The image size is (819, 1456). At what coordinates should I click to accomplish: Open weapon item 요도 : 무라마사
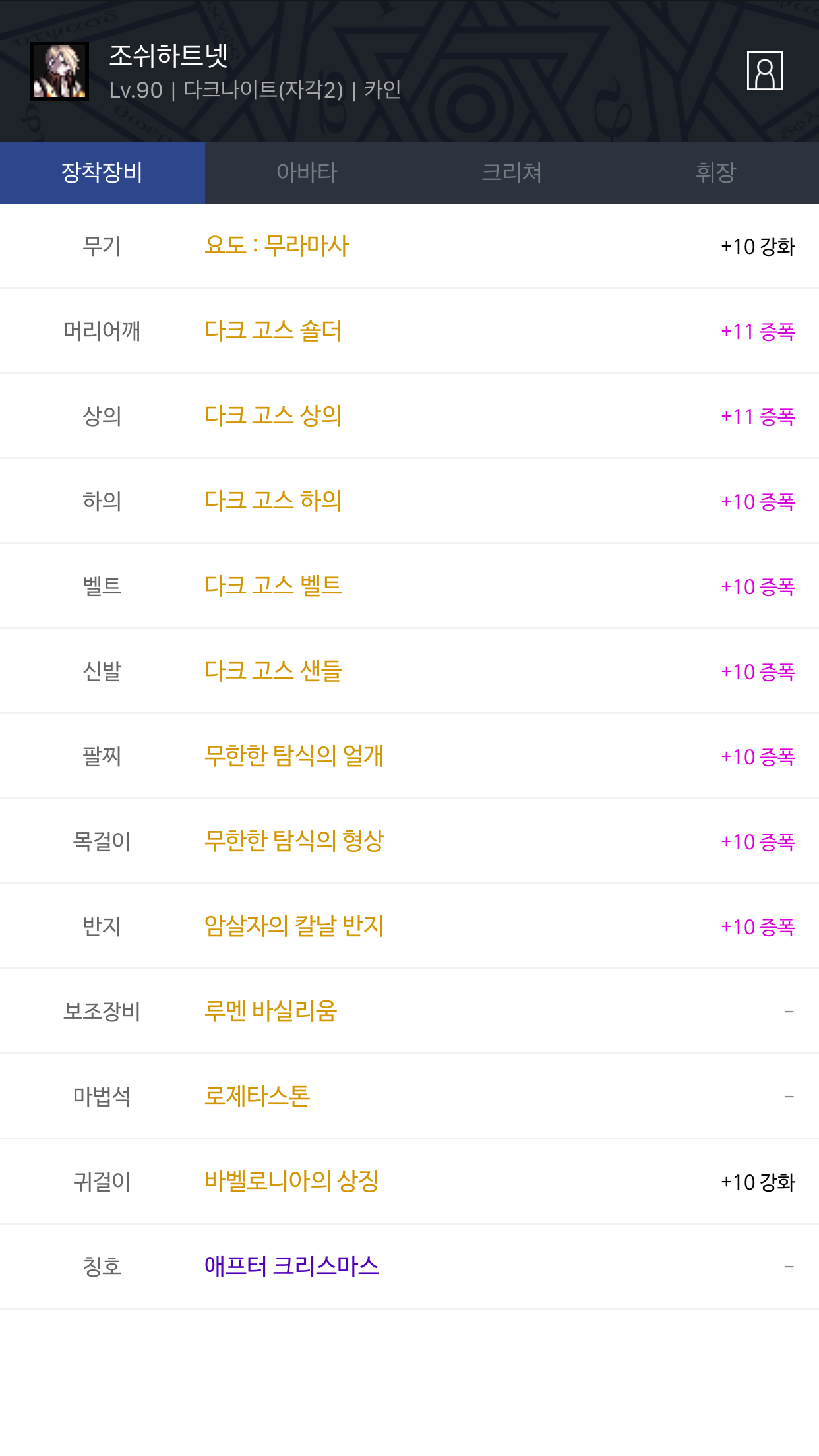(x=276, y=245)
